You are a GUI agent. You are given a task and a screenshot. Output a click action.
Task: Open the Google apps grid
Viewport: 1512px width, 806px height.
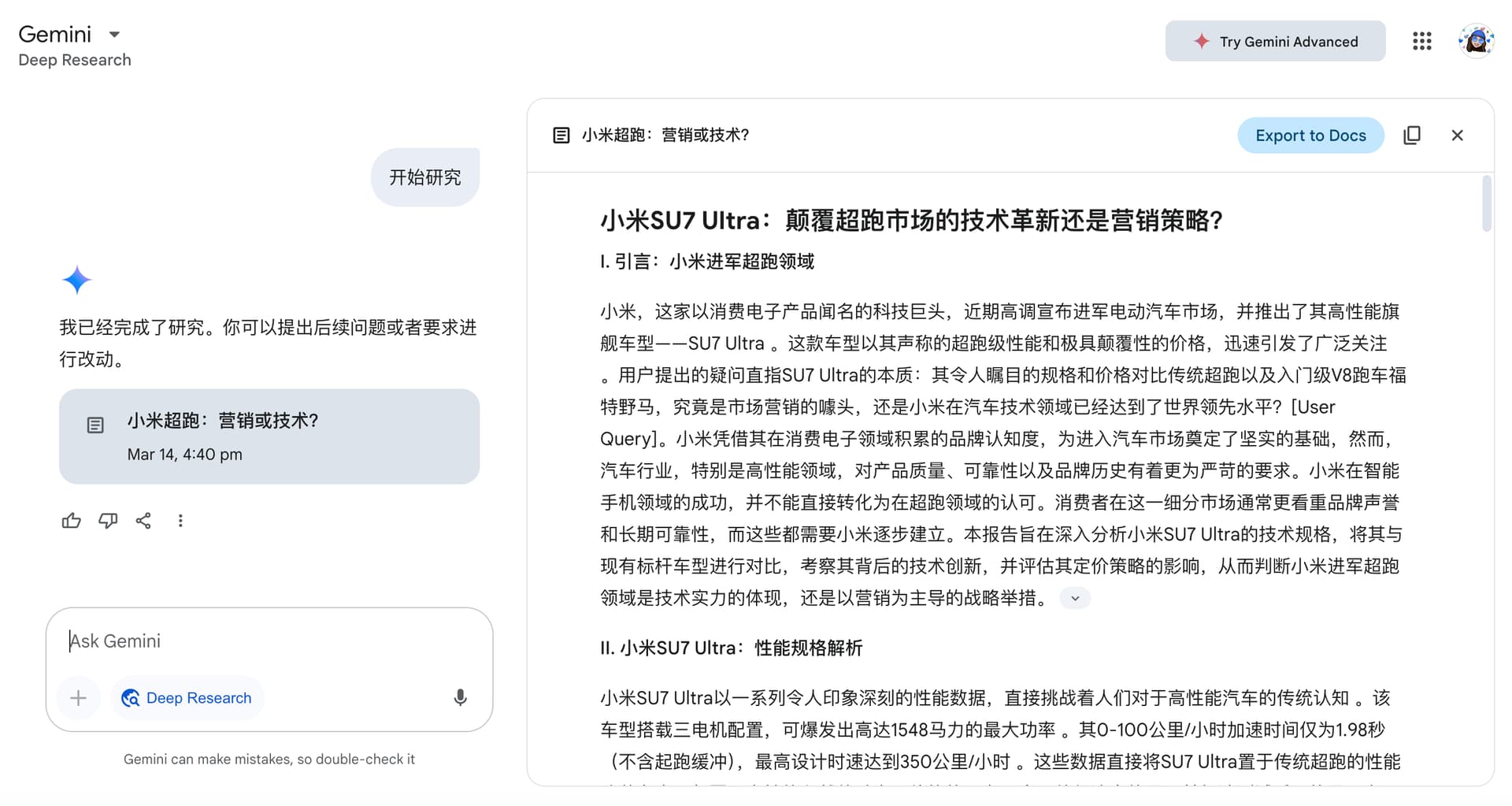pos(1421,41)
